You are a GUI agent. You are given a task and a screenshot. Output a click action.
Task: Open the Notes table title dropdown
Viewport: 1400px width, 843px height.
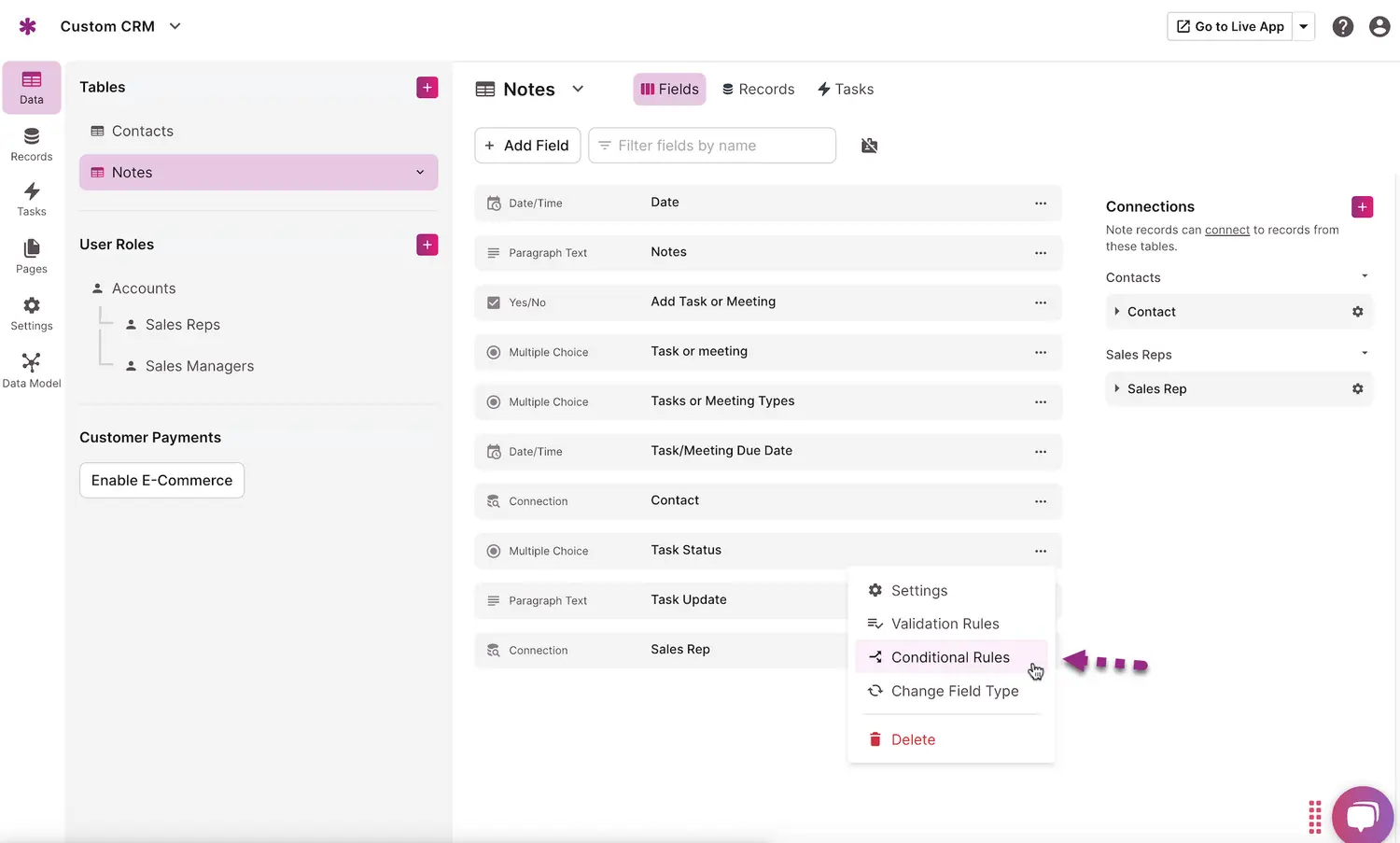click(578, 90)
